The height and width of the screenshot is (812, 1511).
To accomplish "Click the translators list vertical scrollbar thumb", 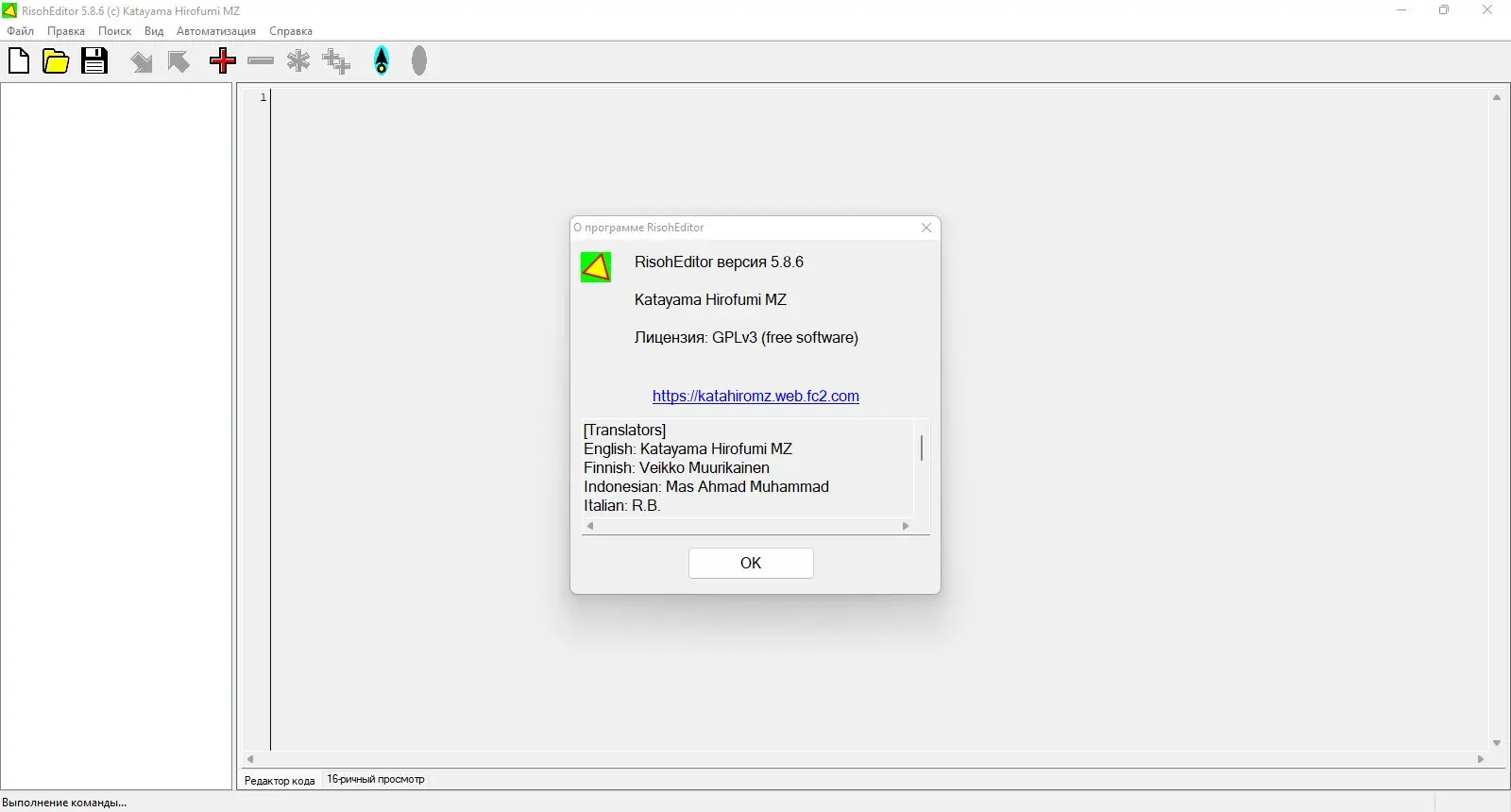I will pyautogui.click(x=922, y=448).
